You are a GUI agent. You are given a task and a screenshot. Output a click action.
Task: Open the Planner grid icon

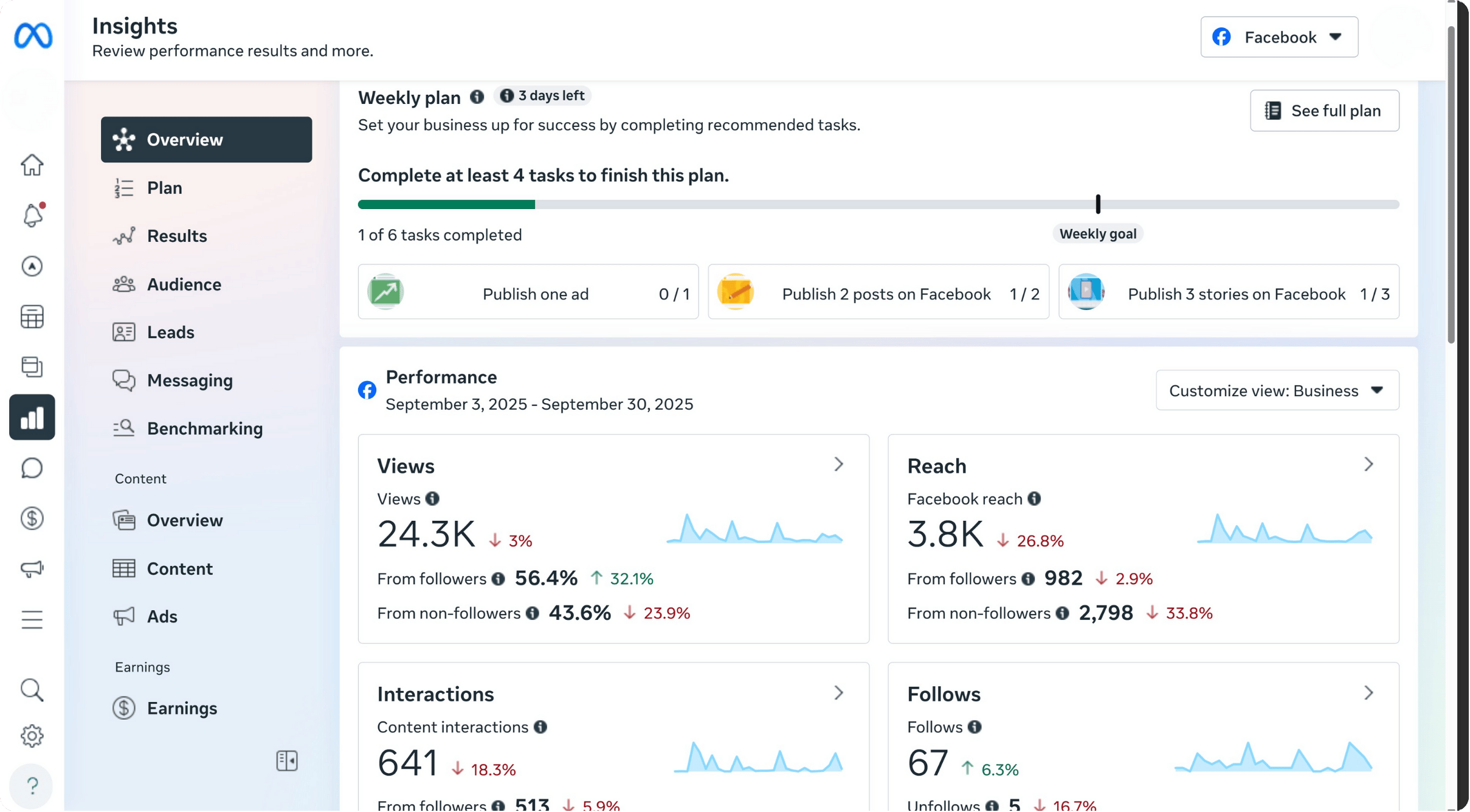[x=32, y=316]
